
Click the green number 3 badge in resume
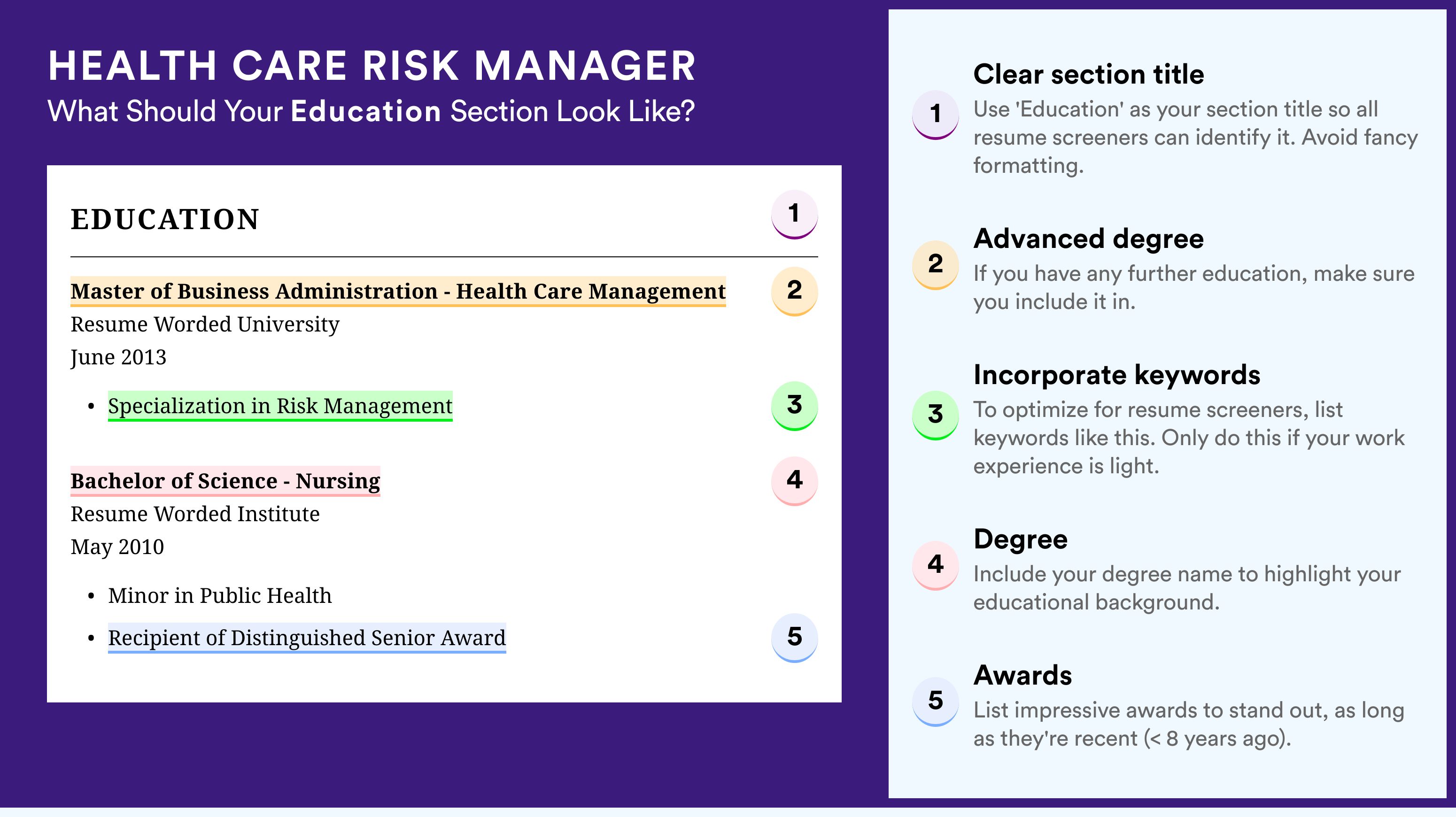(794, 406)
